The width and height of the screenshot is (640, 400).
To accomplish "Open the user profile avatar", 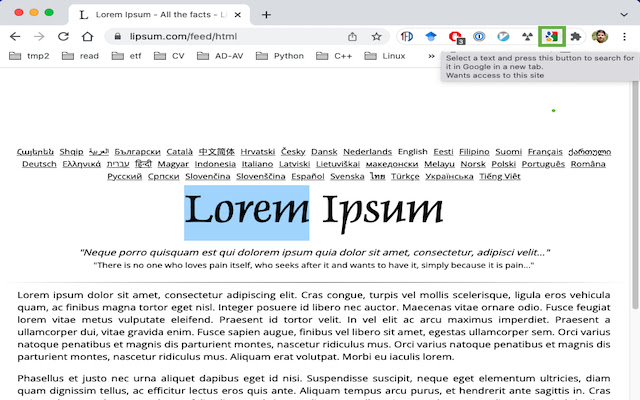I will coord(599,37).
